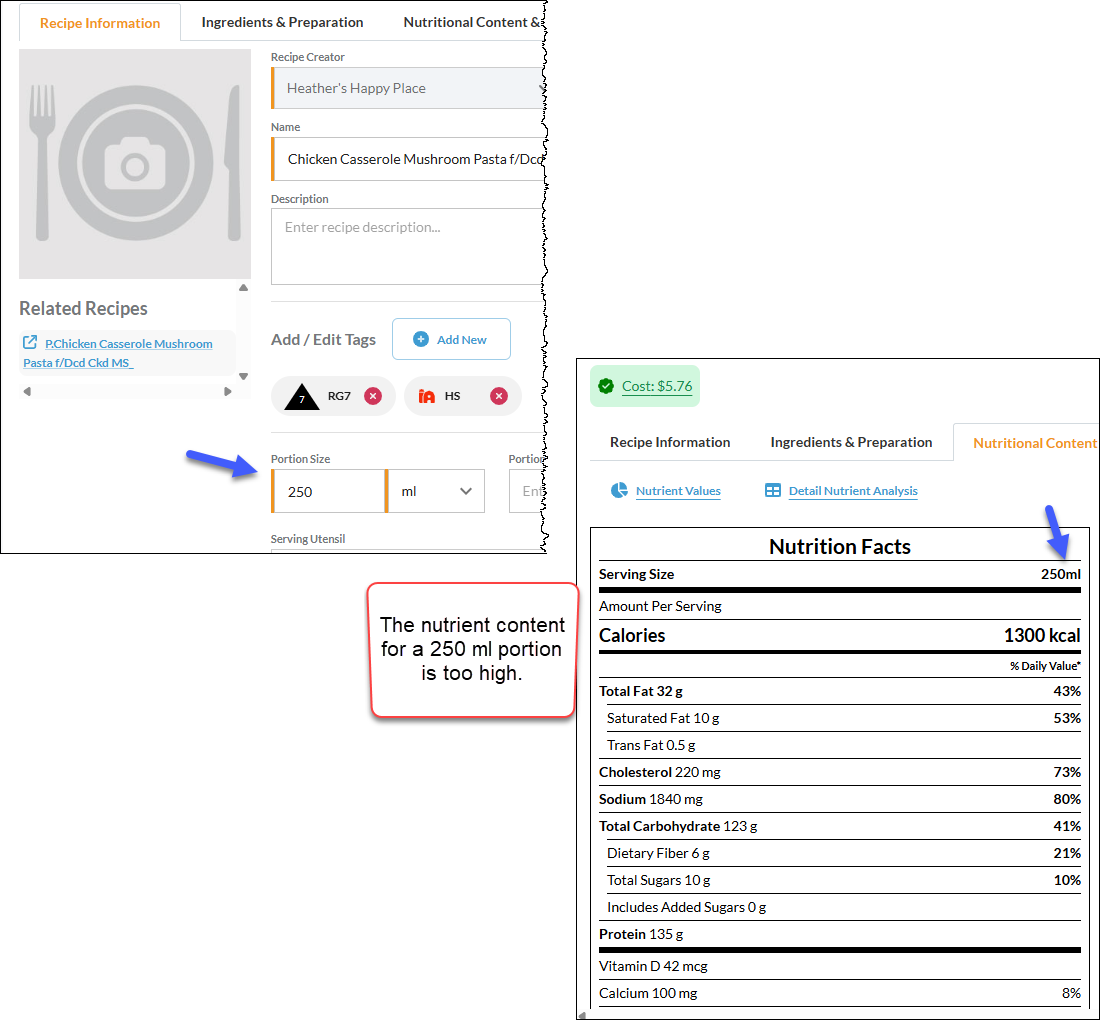Viewport: 1100px width, 1020px height.
Task: Click the Nutrient Values pie chart icon
Action: (x=619, y=490)
